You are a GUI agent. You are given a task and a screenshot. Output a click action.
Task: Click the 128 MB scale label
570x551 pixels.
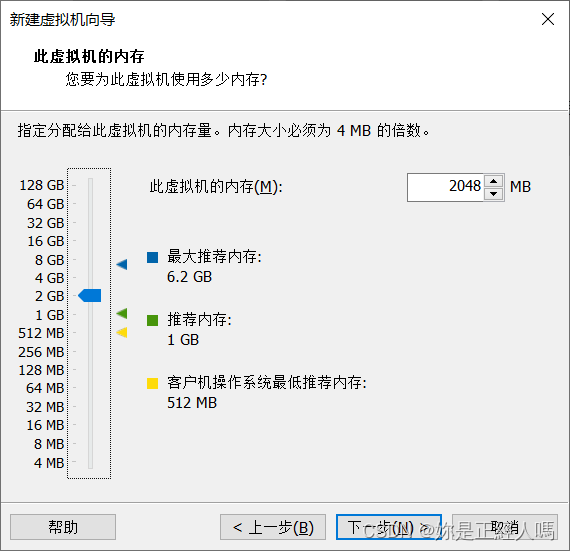(x=41, y=370)
